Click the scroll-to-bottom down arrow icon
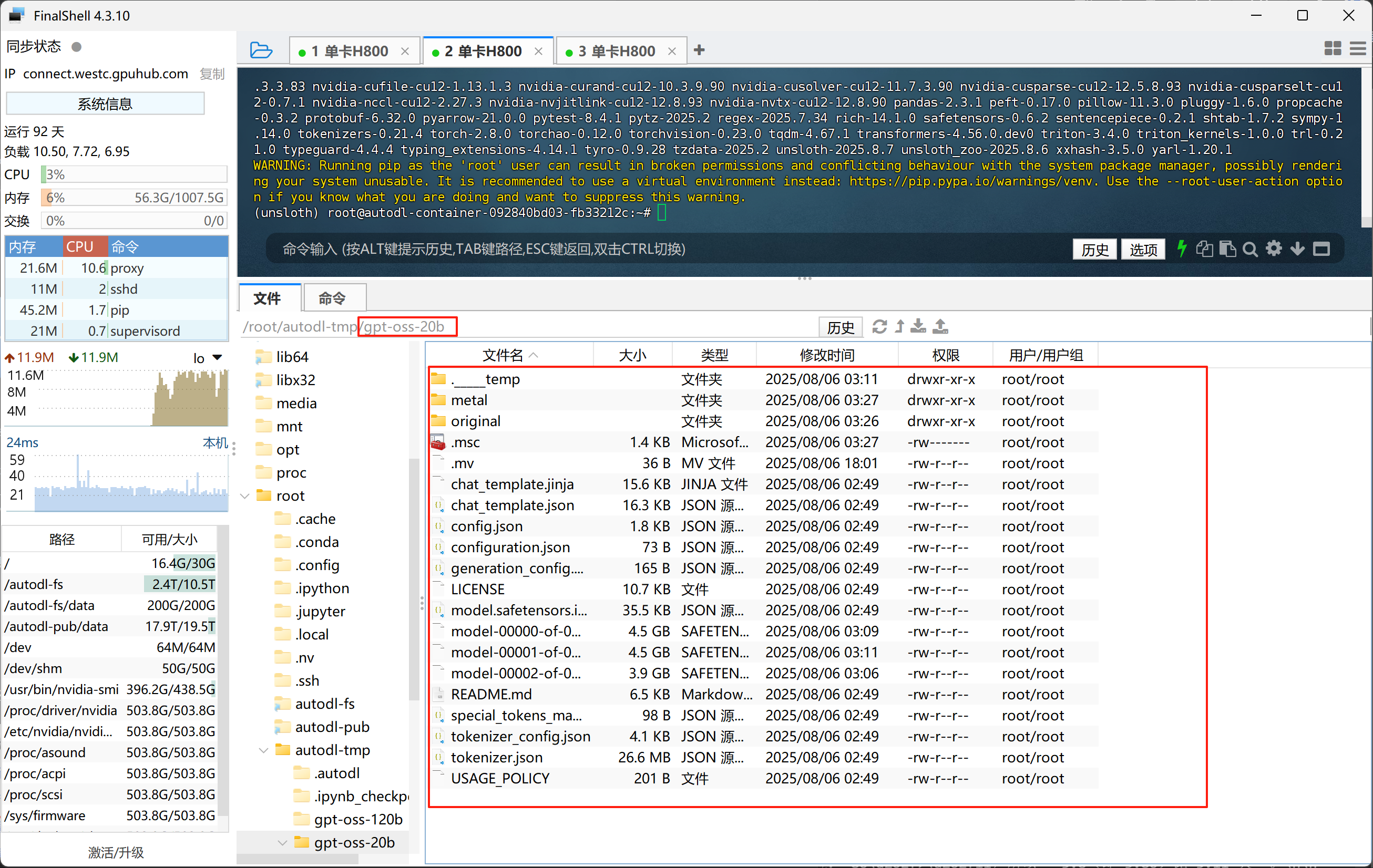This screenshot has width=1373, height=868. click(1297, 249)
